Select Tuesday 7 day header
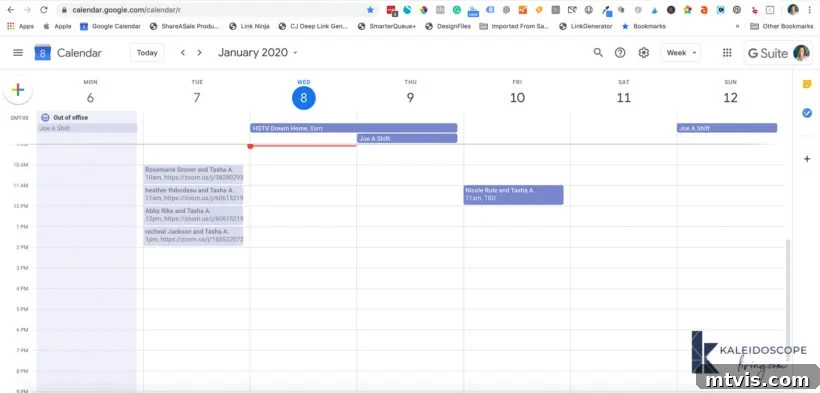 197,93
